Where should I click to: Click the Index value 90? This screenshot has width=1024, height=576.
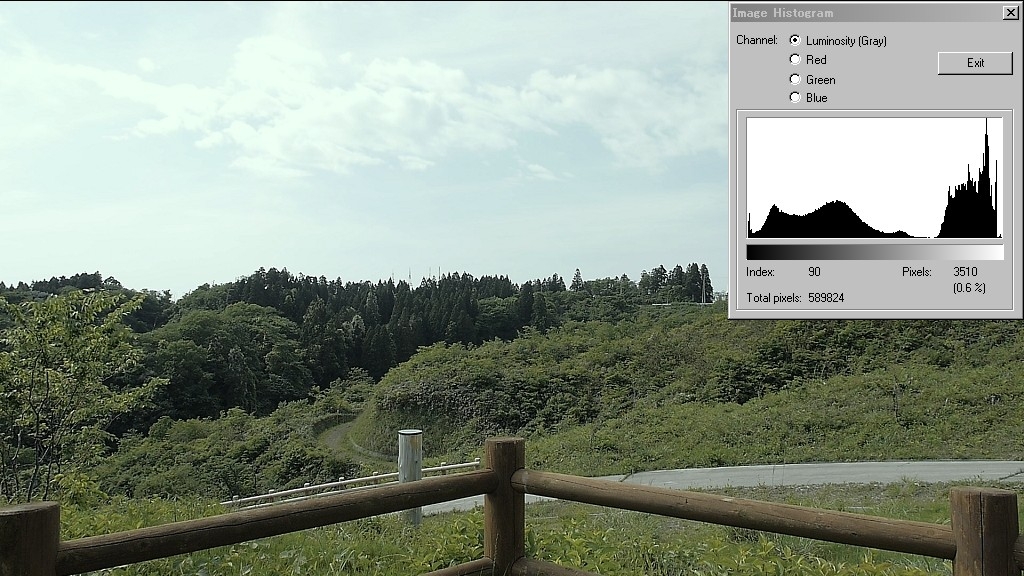click(x=814, y=272)
